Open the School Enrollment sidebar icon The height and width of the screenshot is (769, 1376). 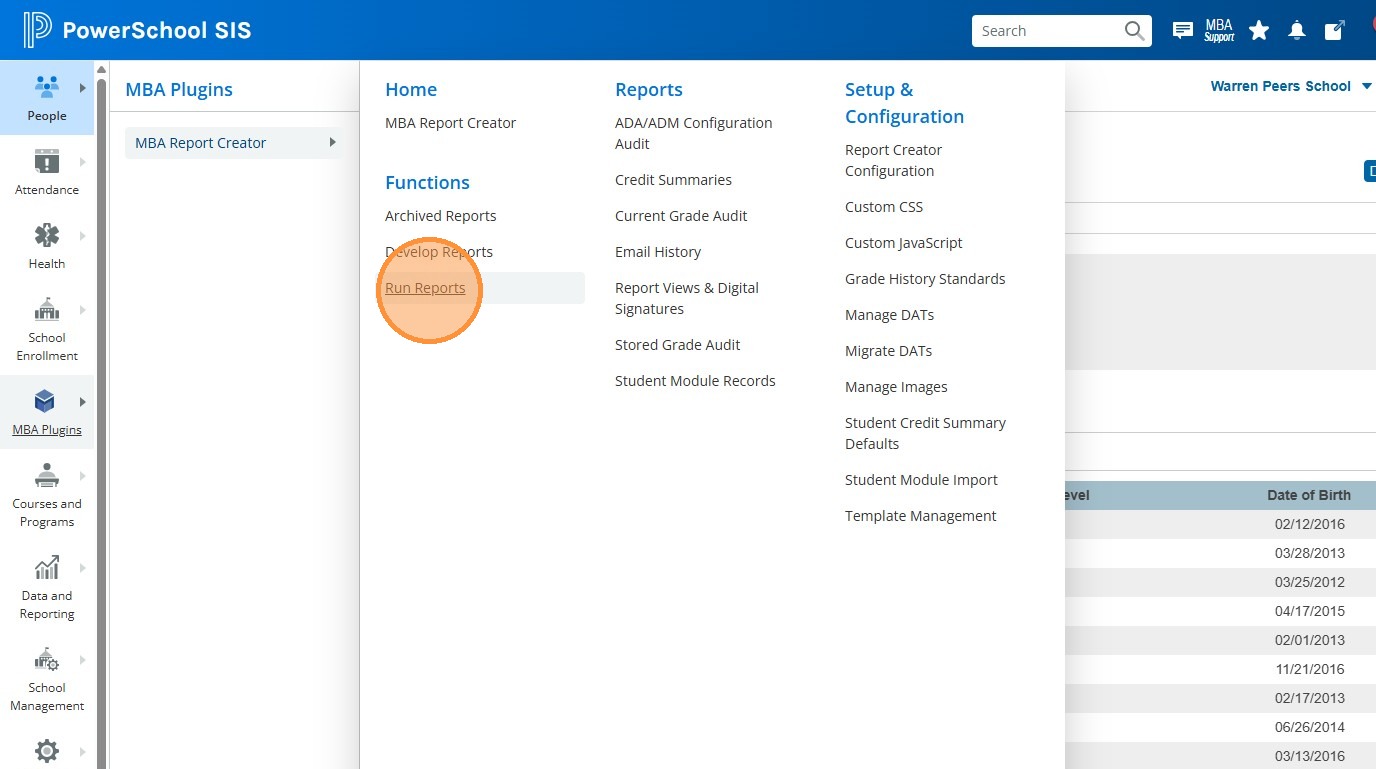(47, 309)
